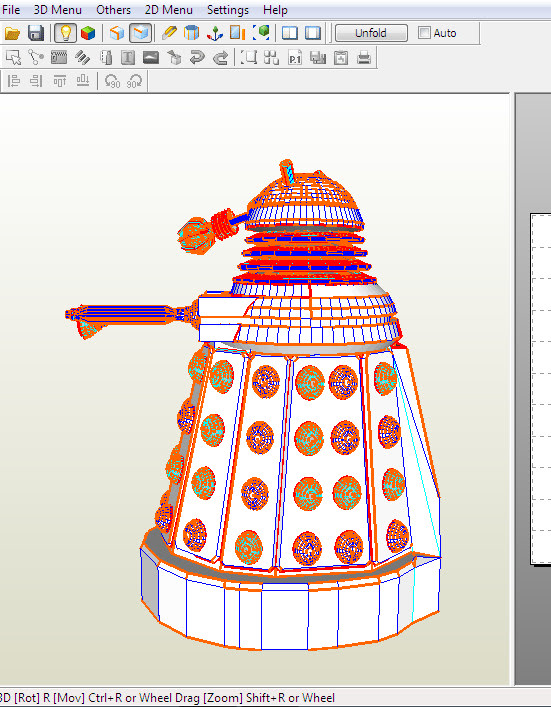Select the join/disjoin edge tool icon
Viewport: 551px width, 707px height.
36,58
